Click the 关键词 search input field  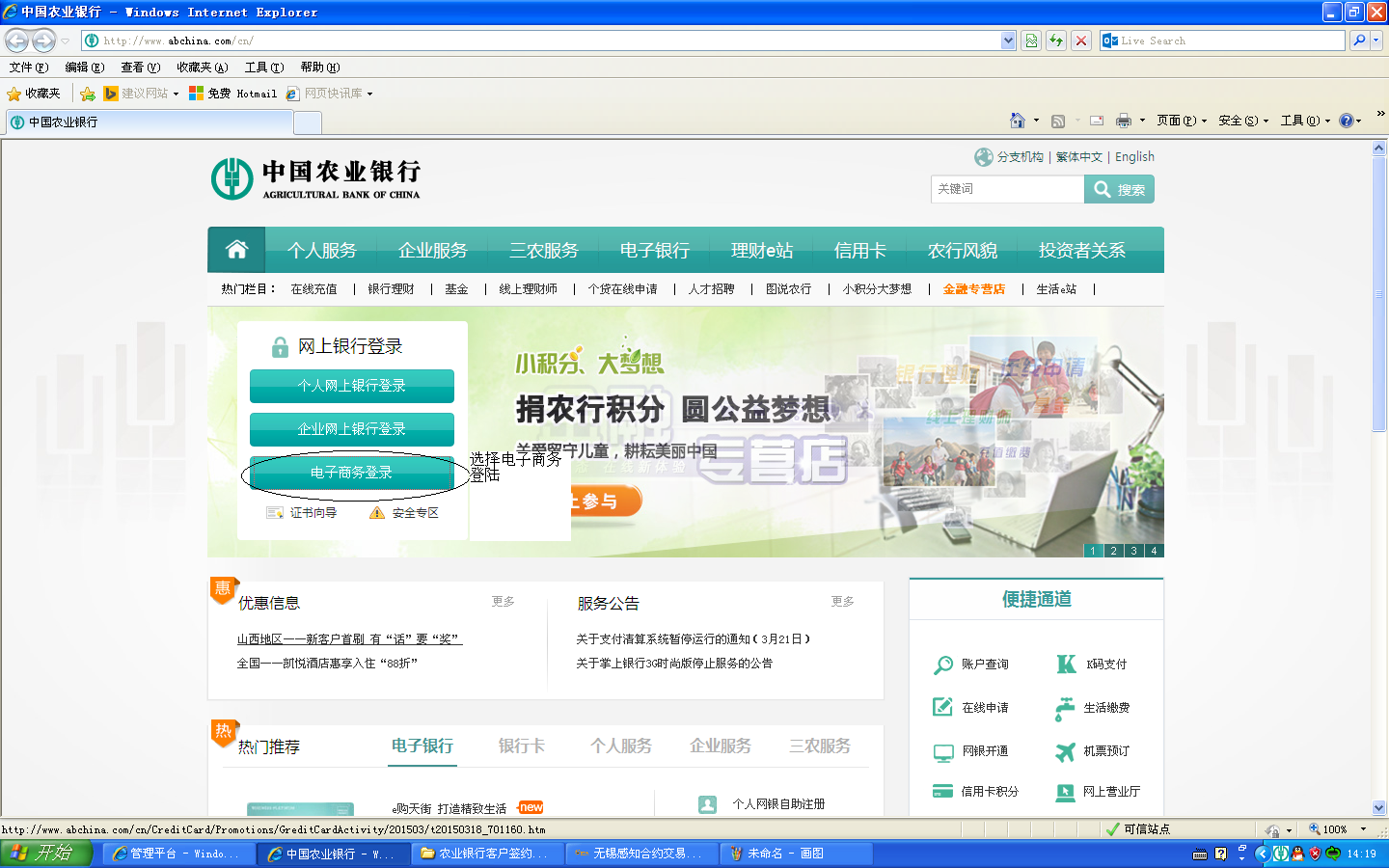[1007, 189]
